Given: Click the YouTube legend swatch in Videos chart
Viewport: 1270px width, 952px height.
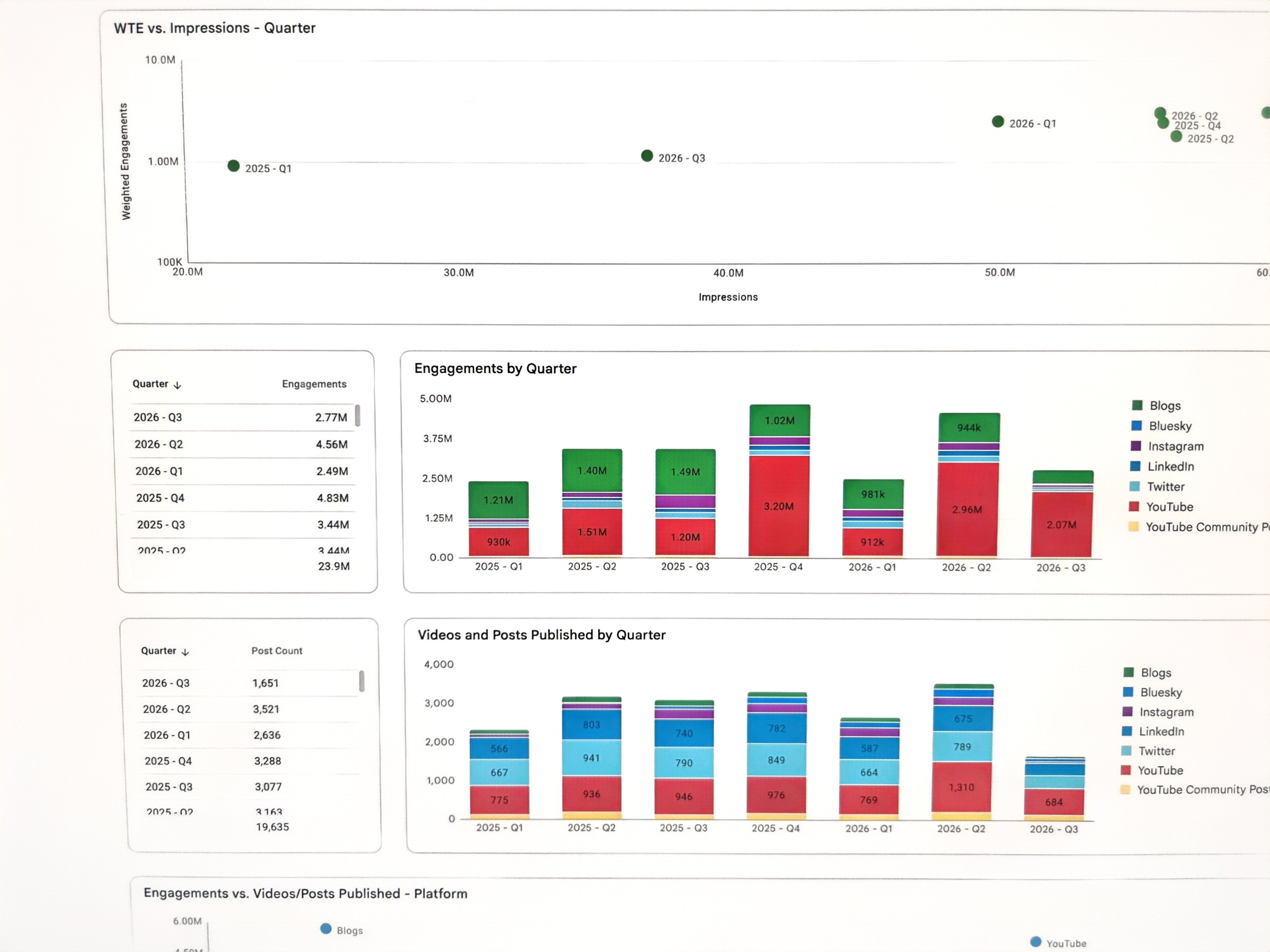Looking at the screenshot, I should click(x=1126, y=770).
